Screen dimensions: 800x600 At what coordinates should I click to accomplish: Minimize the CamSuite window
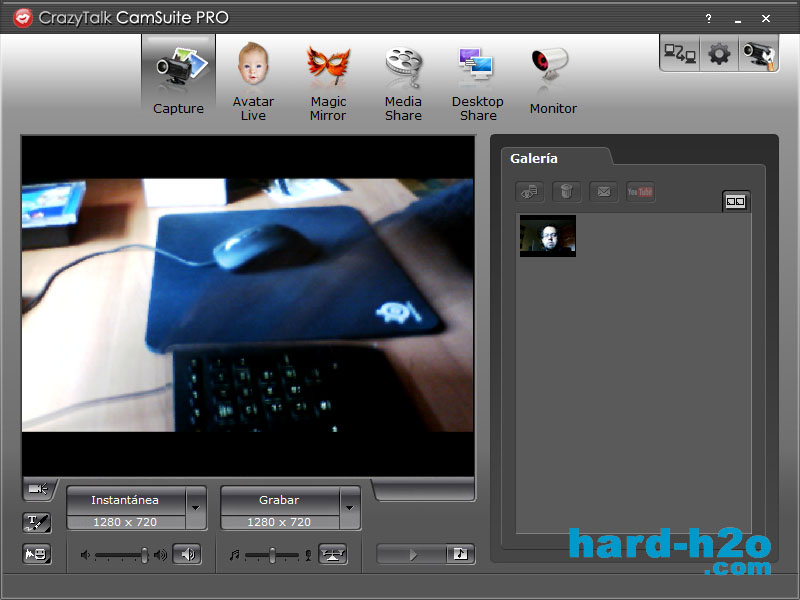click(738, 19)
